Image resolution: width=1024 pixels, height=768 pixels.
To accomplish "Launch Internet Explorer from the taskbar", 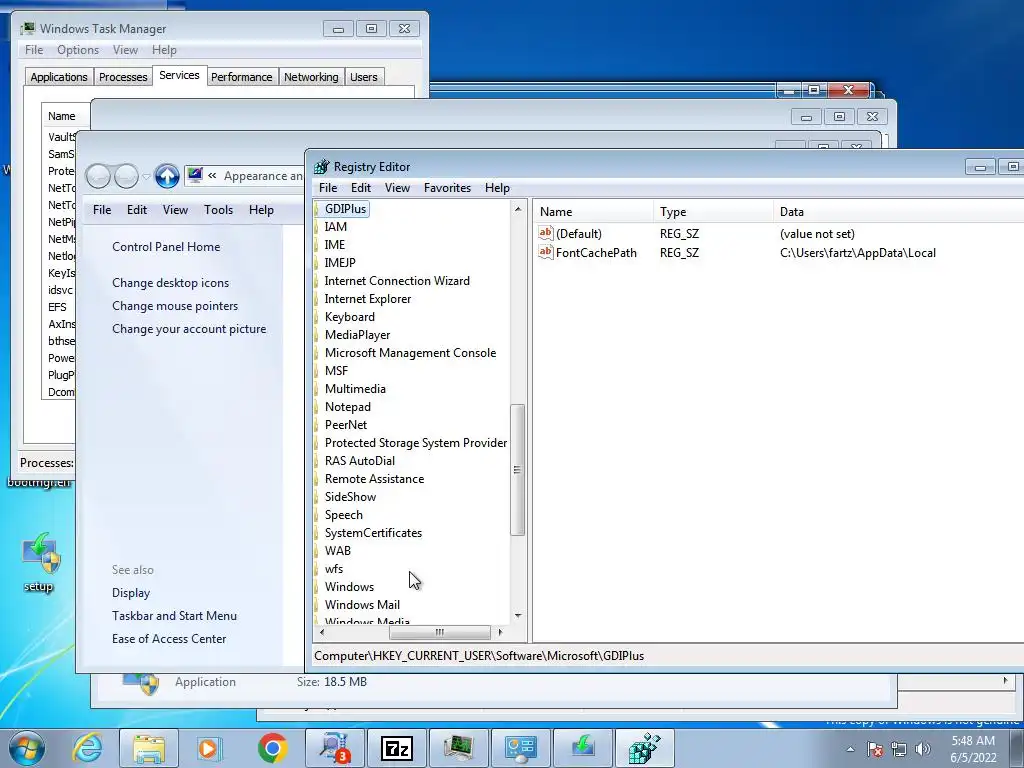I will (x=88, y=748).
